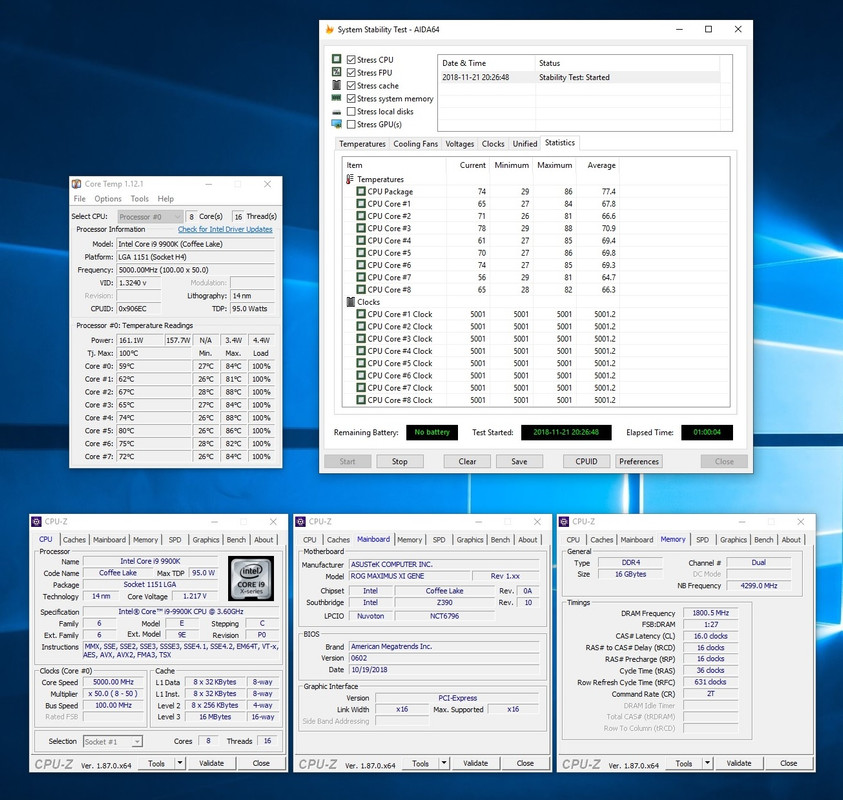Click the CPU-Z icon in Memory window title
This screenshot has width=843, height=800.
[564, 522]
